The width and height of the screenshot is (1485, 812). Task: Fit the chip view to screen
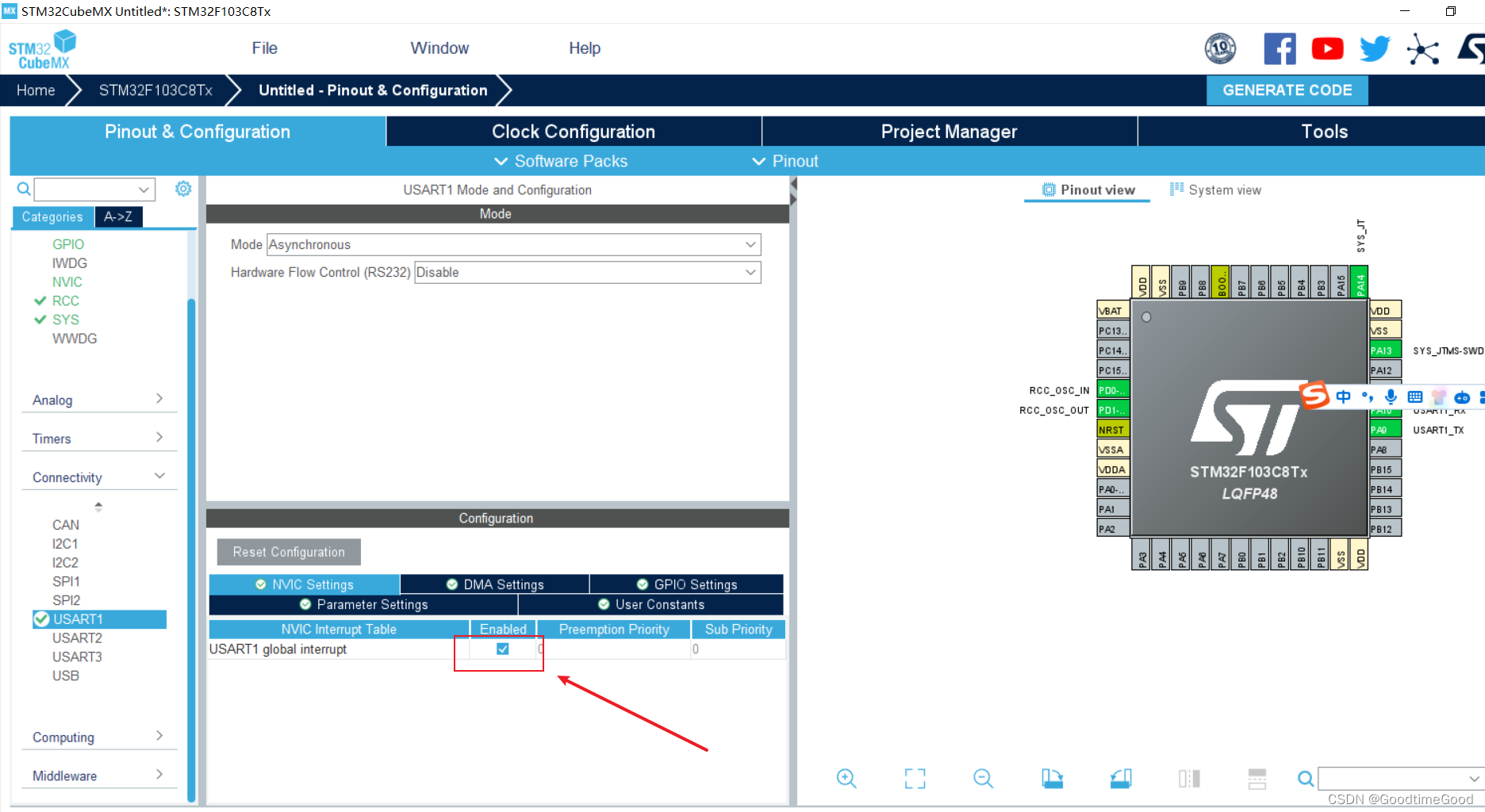tap(915, 779)
